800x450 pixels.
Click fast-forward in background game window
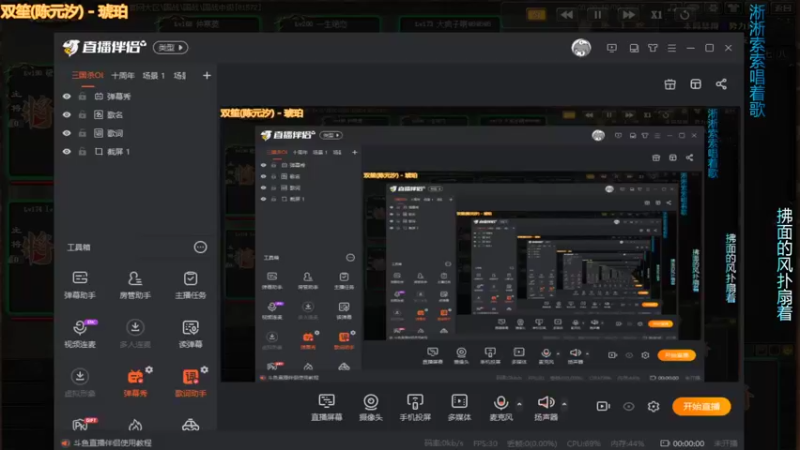click(x=629, y=15)
